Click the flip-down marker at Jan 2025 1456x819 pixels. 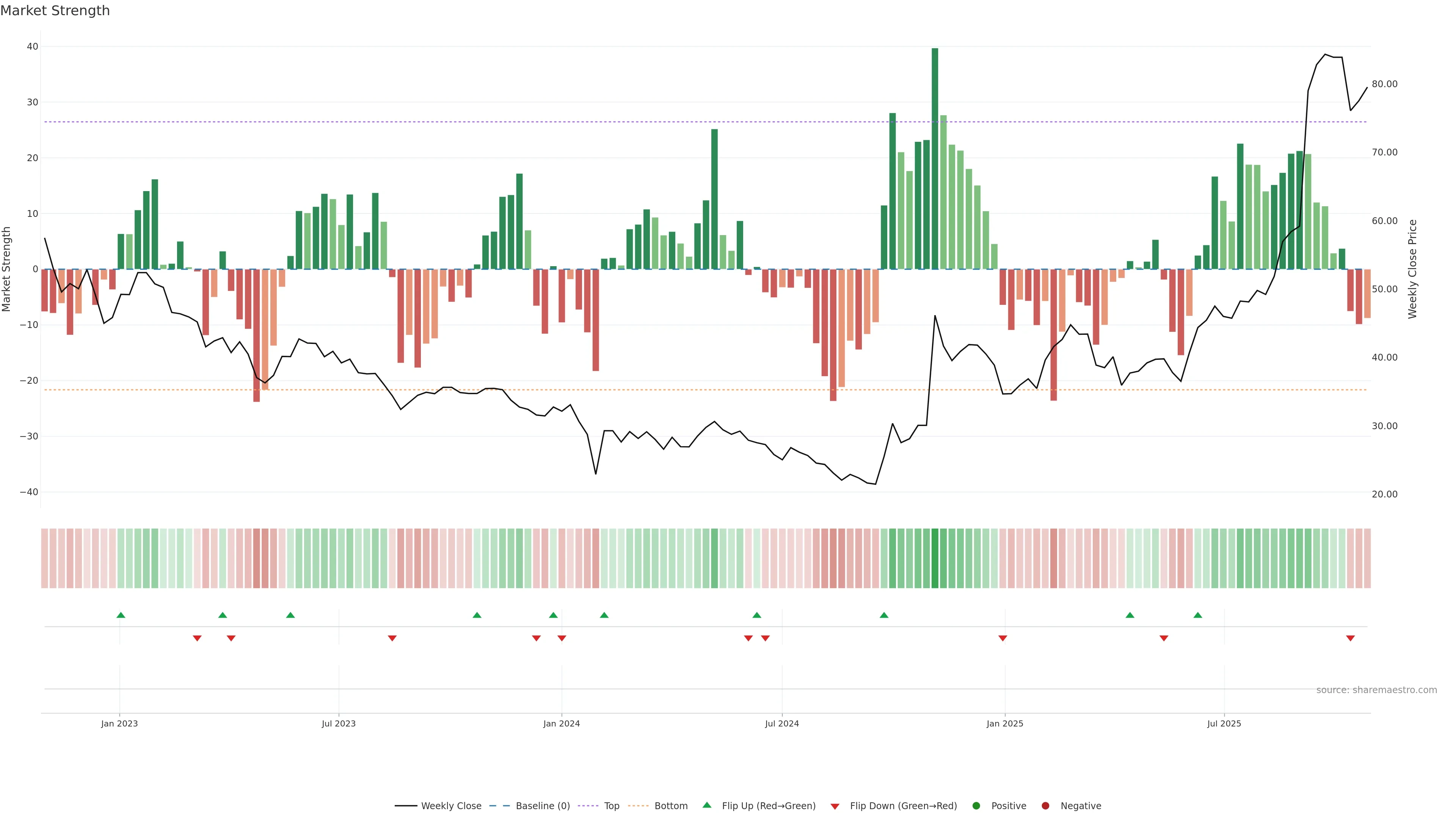pyautogui.click(x=1003, y=638)
